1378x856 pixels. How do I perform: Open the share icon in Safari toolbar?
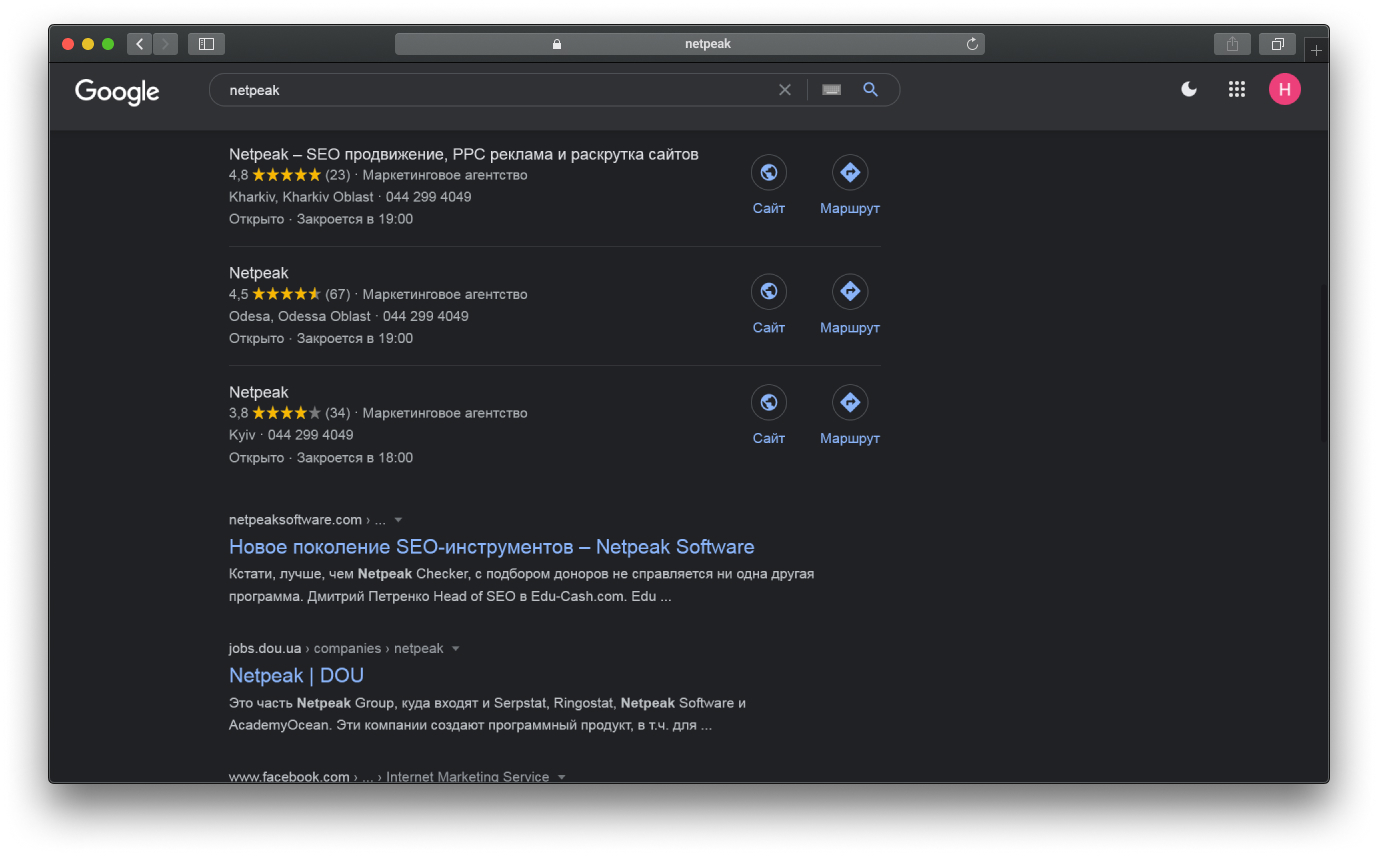pyautogui.click(x=1231, y=43)
